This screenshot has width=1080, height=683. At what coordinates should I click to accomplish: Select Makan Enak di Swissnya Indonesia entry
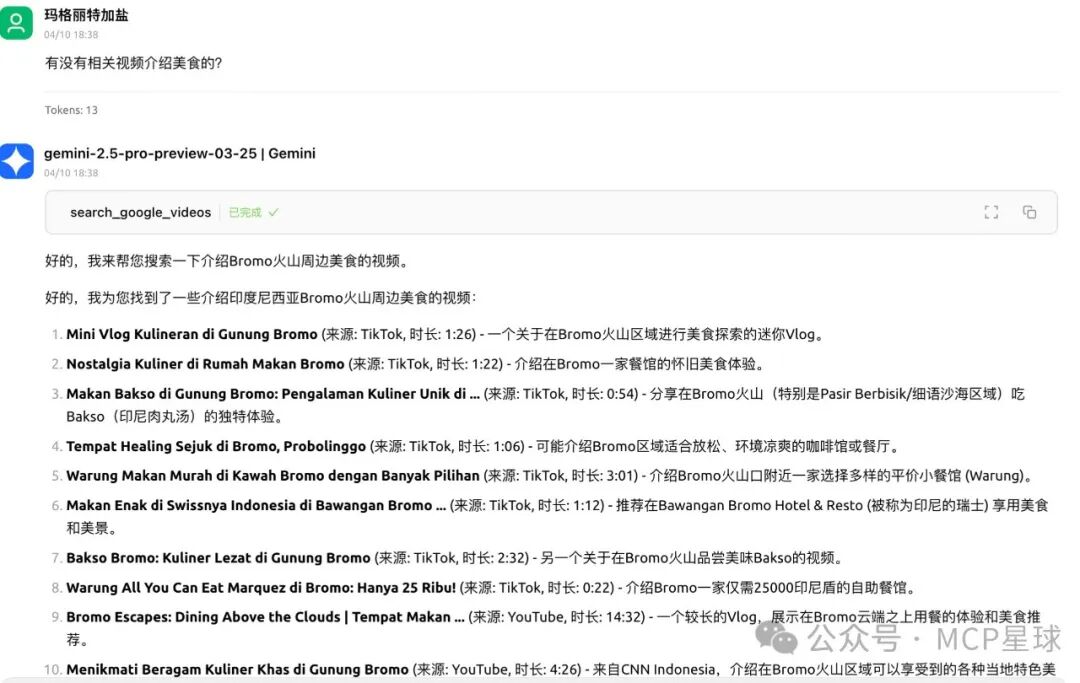coord(256,505)
